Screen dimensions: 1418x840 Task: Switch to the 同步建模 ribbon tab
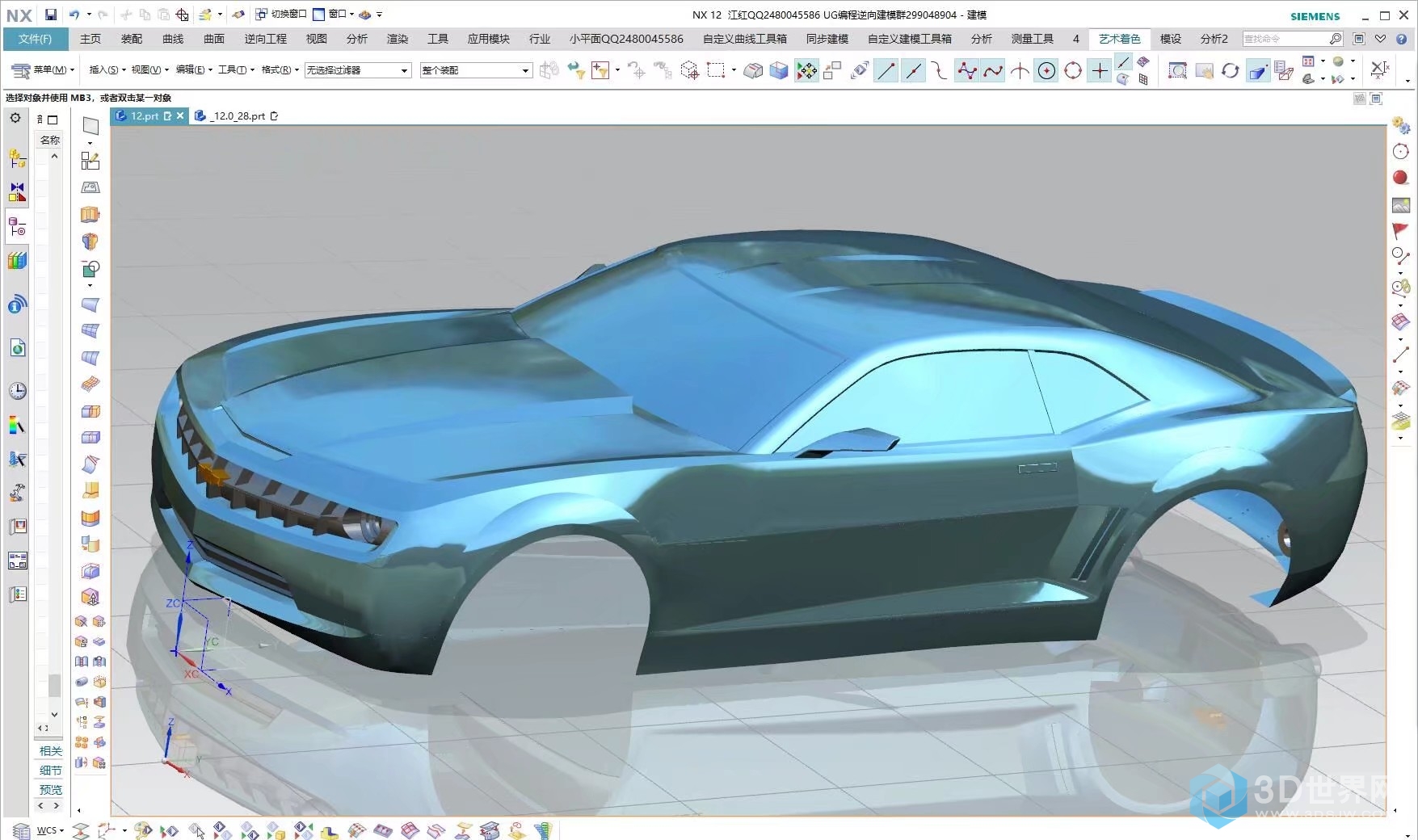pos(827,39)
